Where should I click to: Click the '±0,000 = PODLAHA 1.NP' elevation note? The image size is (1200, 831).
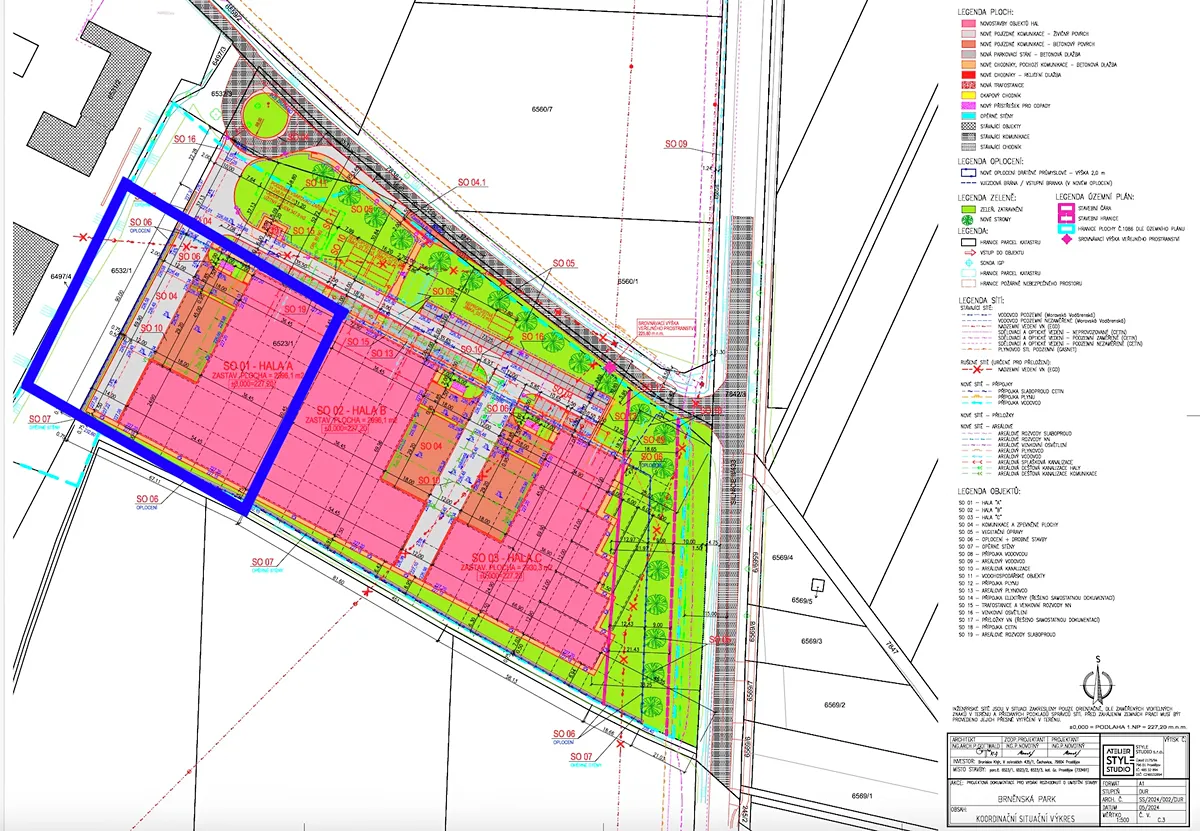tap(1128, 727)
